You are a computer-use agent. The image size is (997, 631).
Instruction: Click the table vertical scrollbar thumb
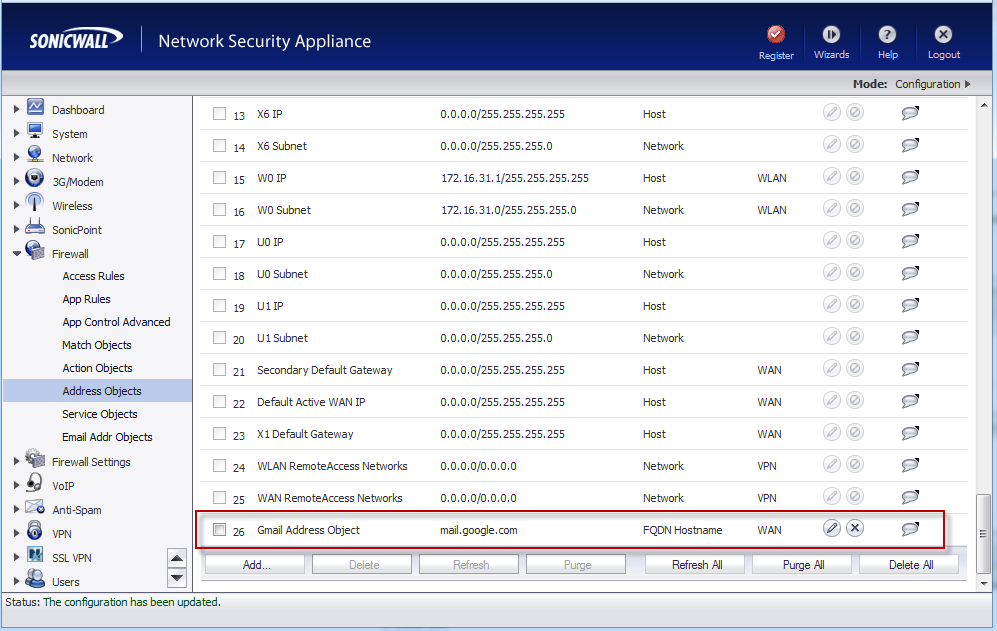984,533
